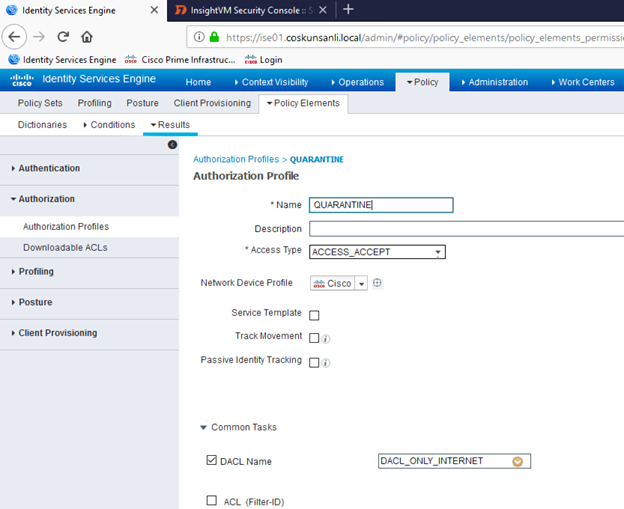This screenshot has height=509, width=624.
Task: Open Operations menu
Action: coord(357,82)
